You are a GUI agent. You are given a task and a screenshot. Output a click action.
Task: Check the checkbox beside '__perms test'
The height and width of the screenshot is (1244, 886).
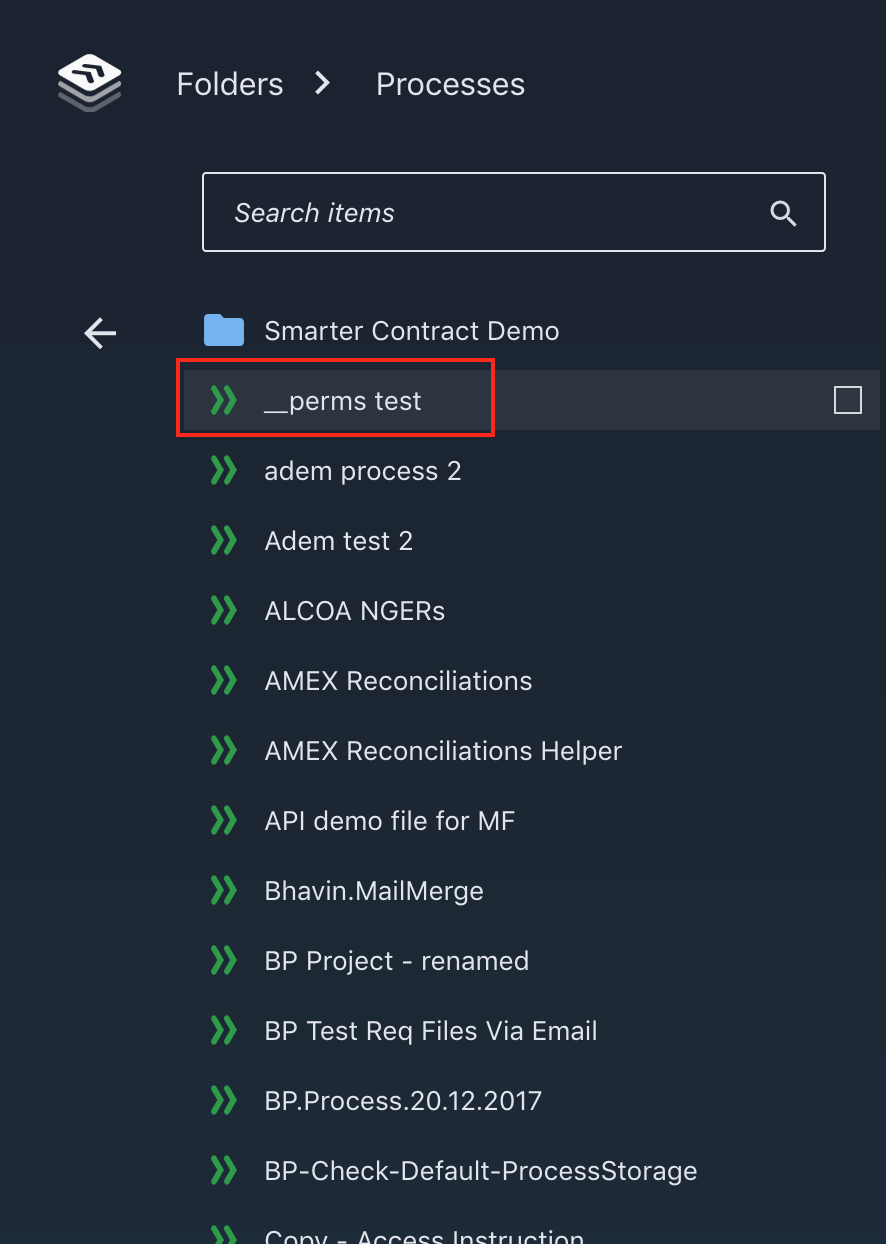point(847,399)
